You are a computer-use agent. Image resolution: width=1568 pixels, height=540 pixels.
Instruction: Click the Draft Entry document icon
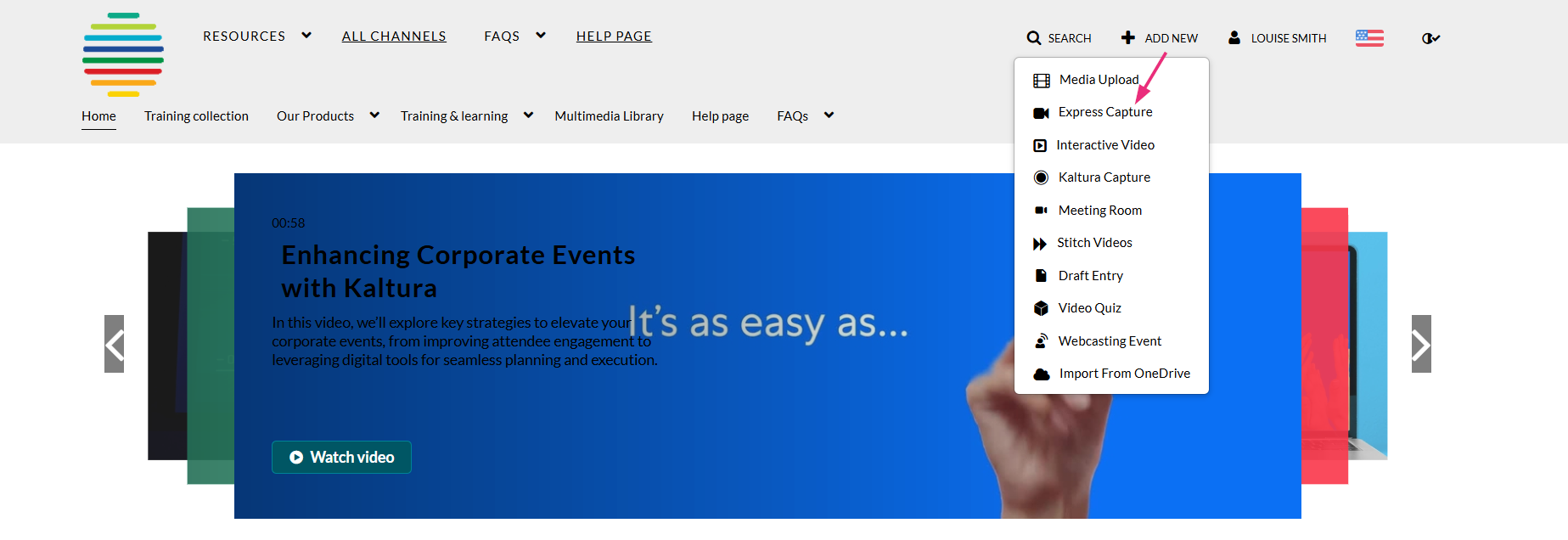1041,275
